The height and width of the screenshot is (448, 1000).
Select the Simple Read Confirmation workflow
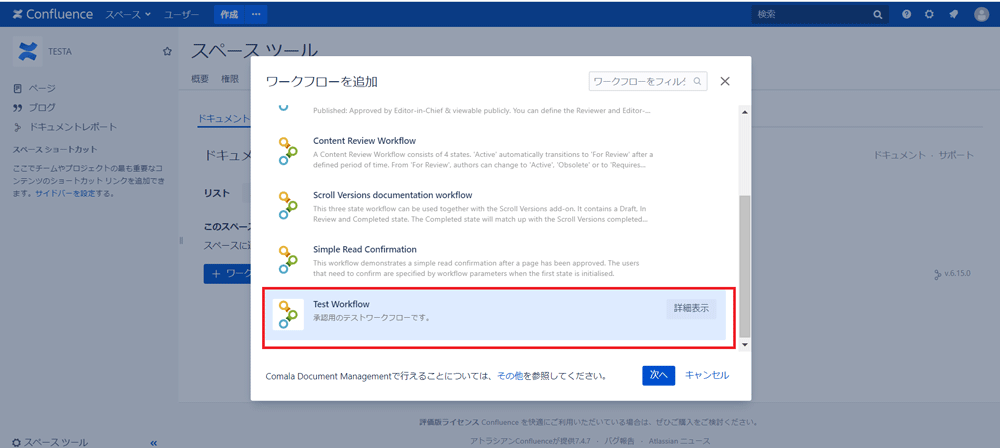(498, 261)
